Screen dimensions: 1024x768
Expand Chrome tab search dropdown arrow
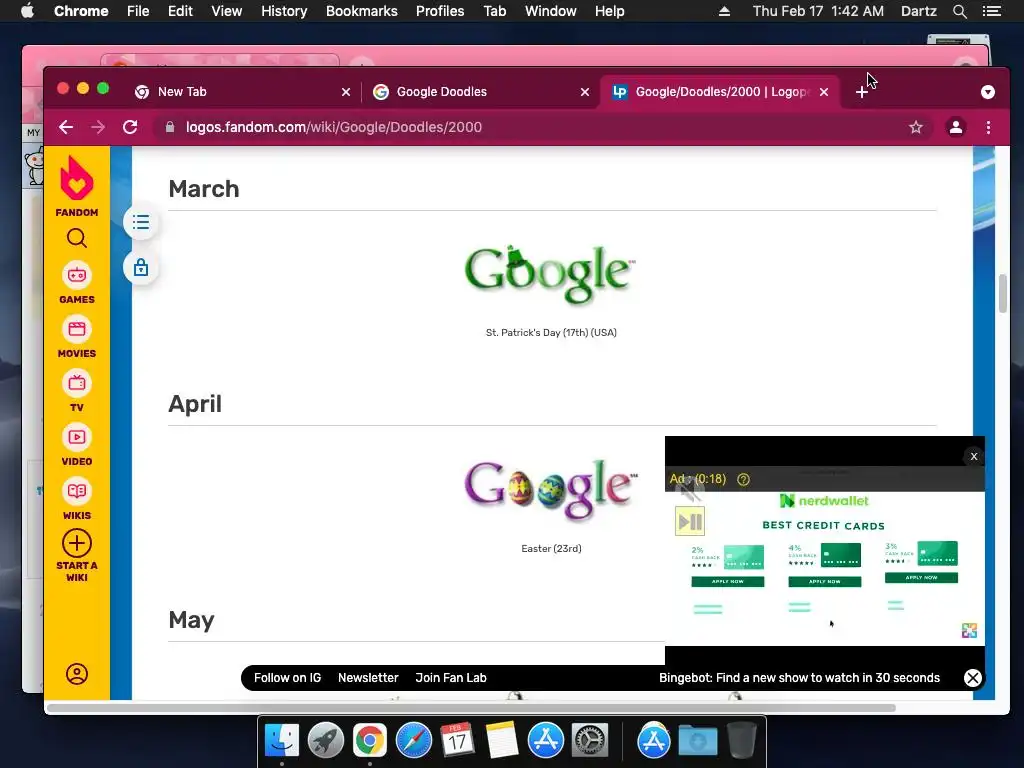click(x=987, y=92)
